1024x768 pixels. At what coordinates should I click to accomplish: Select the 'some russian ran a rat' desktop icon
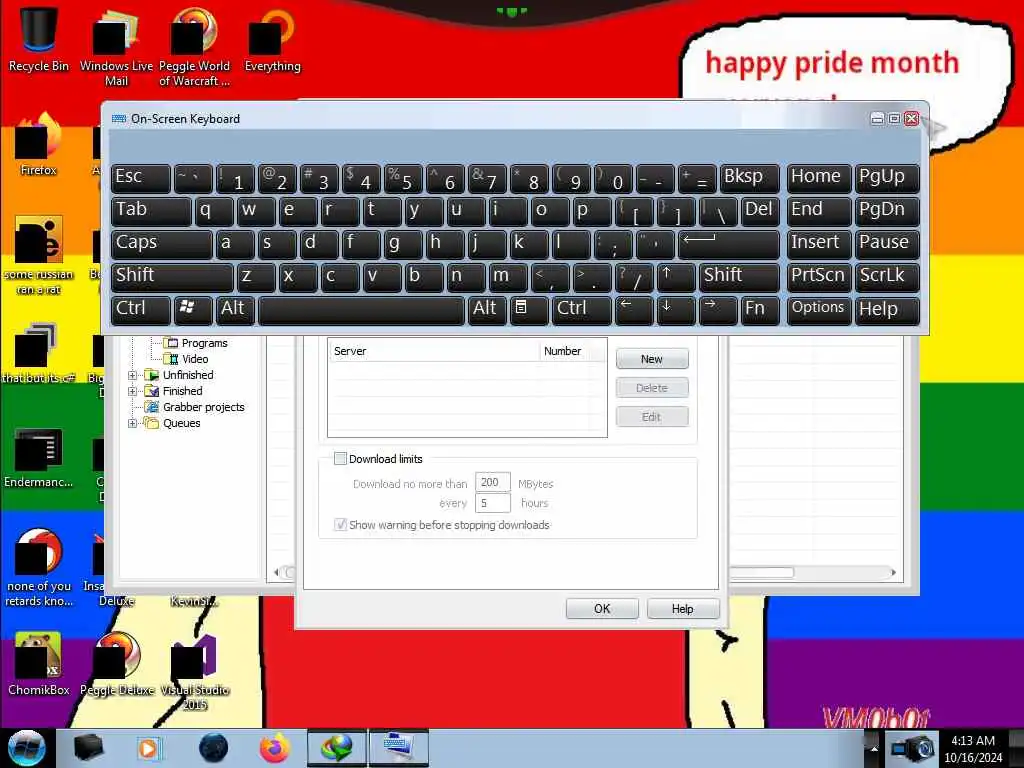38,255
